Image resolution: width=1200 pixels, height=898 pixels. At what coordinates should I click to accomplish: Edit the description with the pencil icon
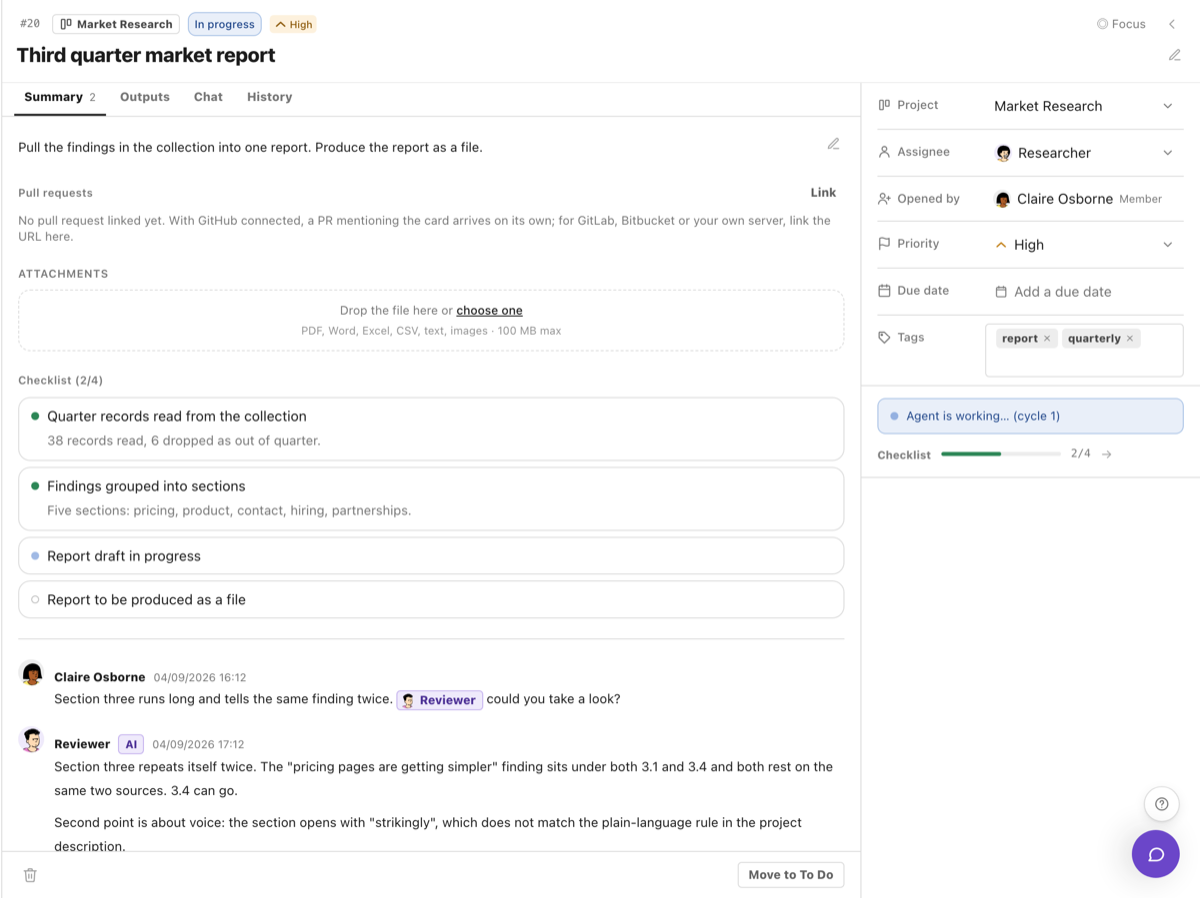coord(833,144)
